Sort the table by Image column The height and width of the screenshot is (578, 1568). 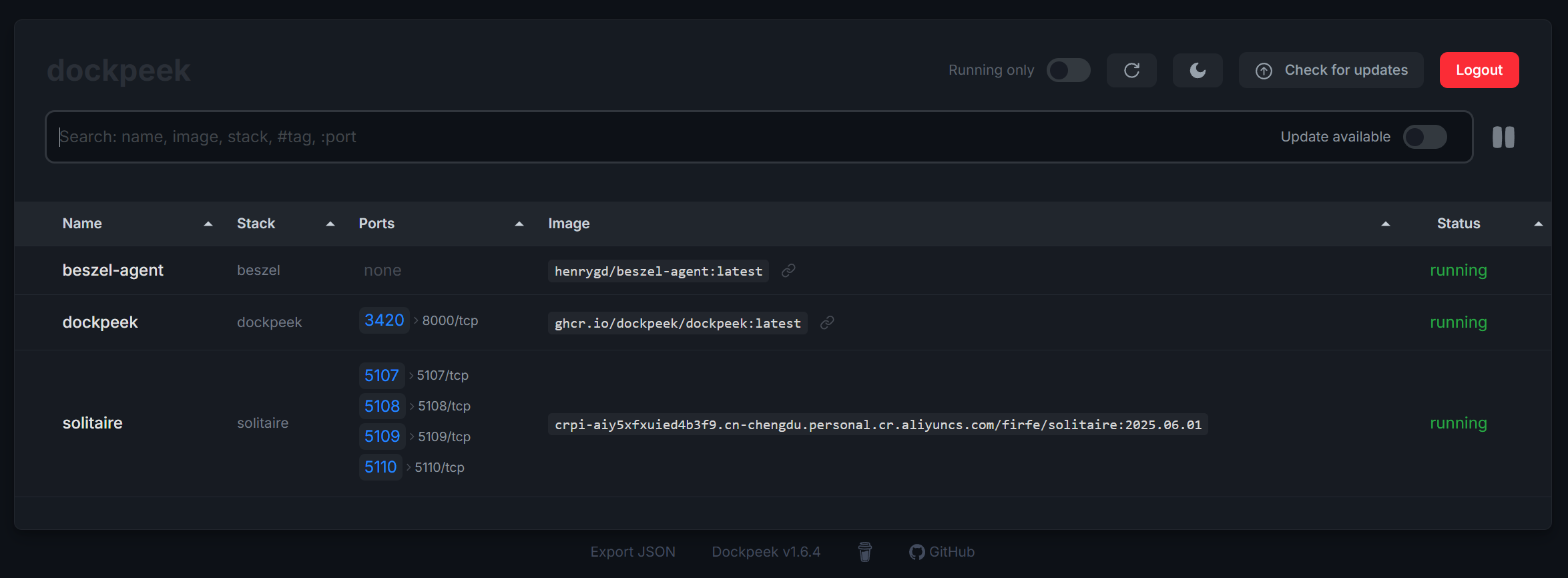point(569,224)
